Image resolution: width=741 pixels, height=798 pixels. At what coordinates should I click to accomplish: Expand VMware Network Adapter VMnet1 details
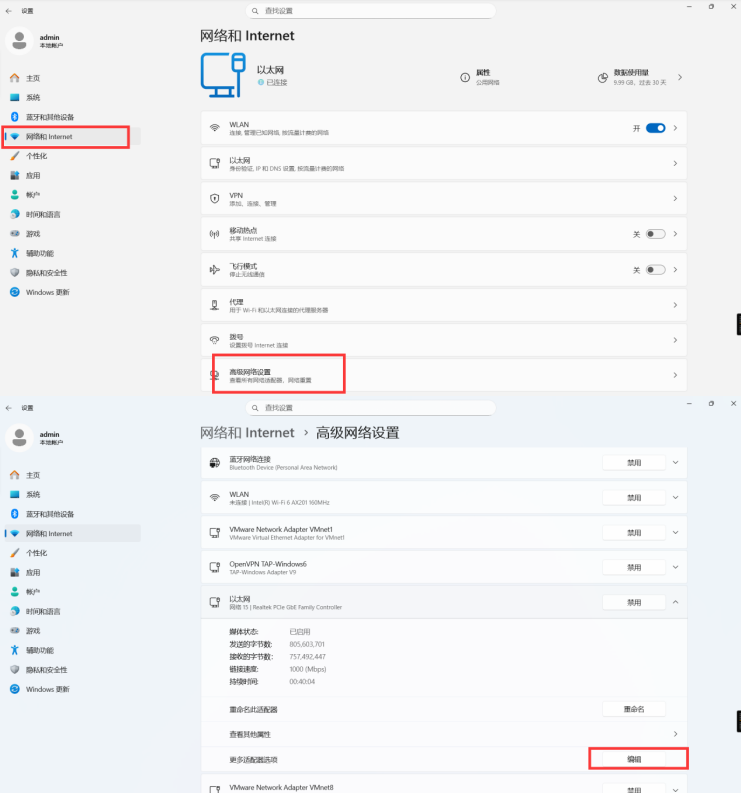pyautogui.click(x=675, y=533)
